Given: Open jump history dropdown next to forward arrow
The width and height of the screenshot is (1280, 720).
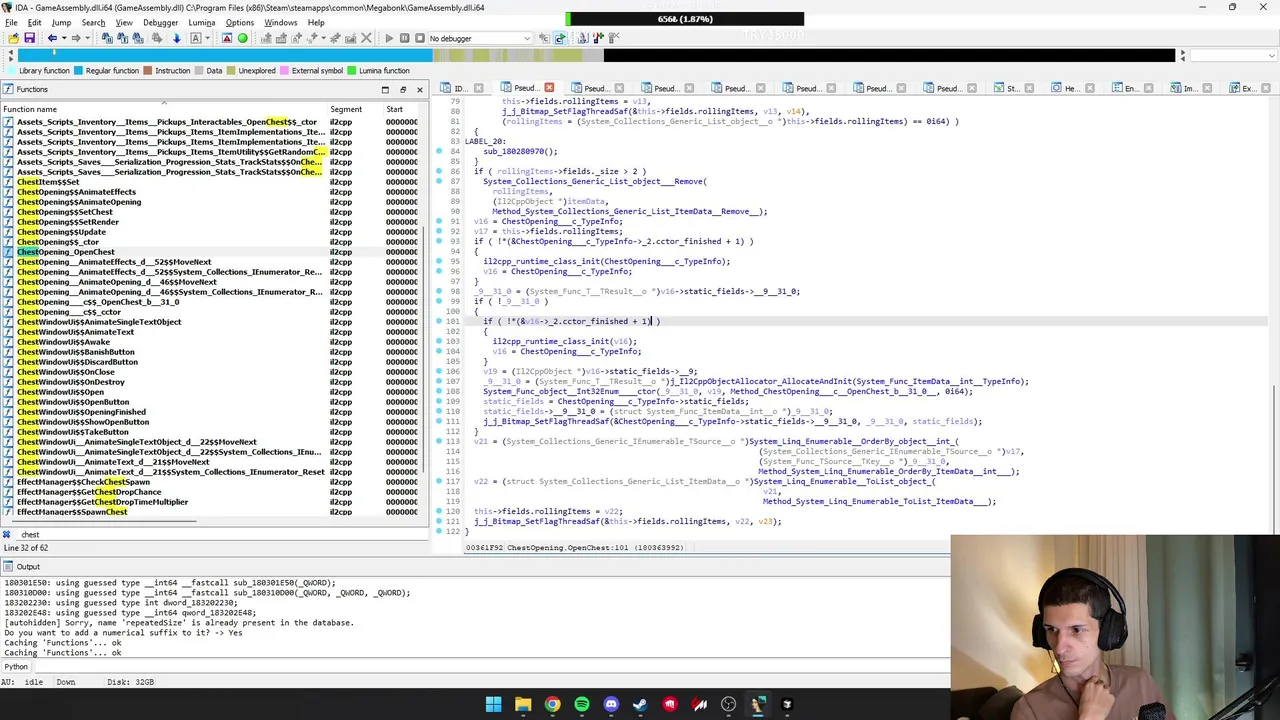Looking at the screenshot, I should pos(88,38).
